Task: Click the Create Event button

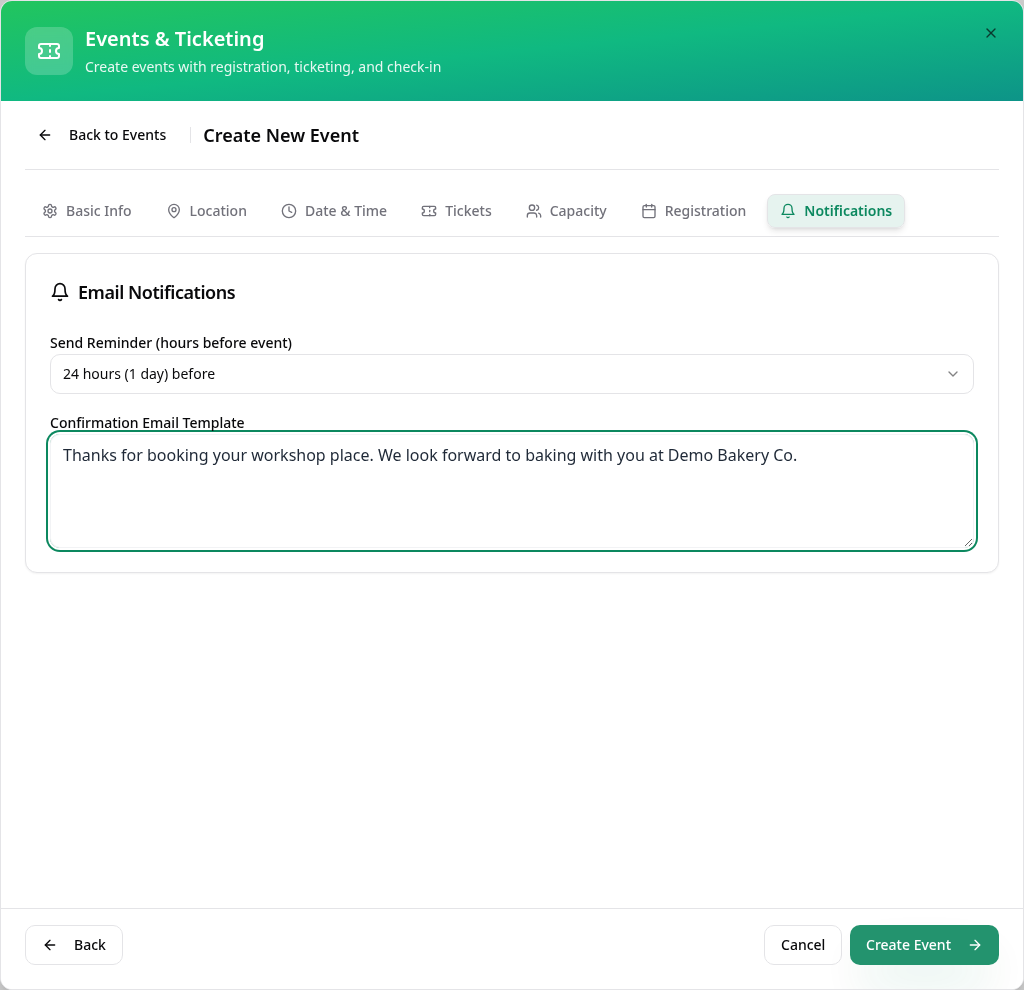Action: point(924,945)
